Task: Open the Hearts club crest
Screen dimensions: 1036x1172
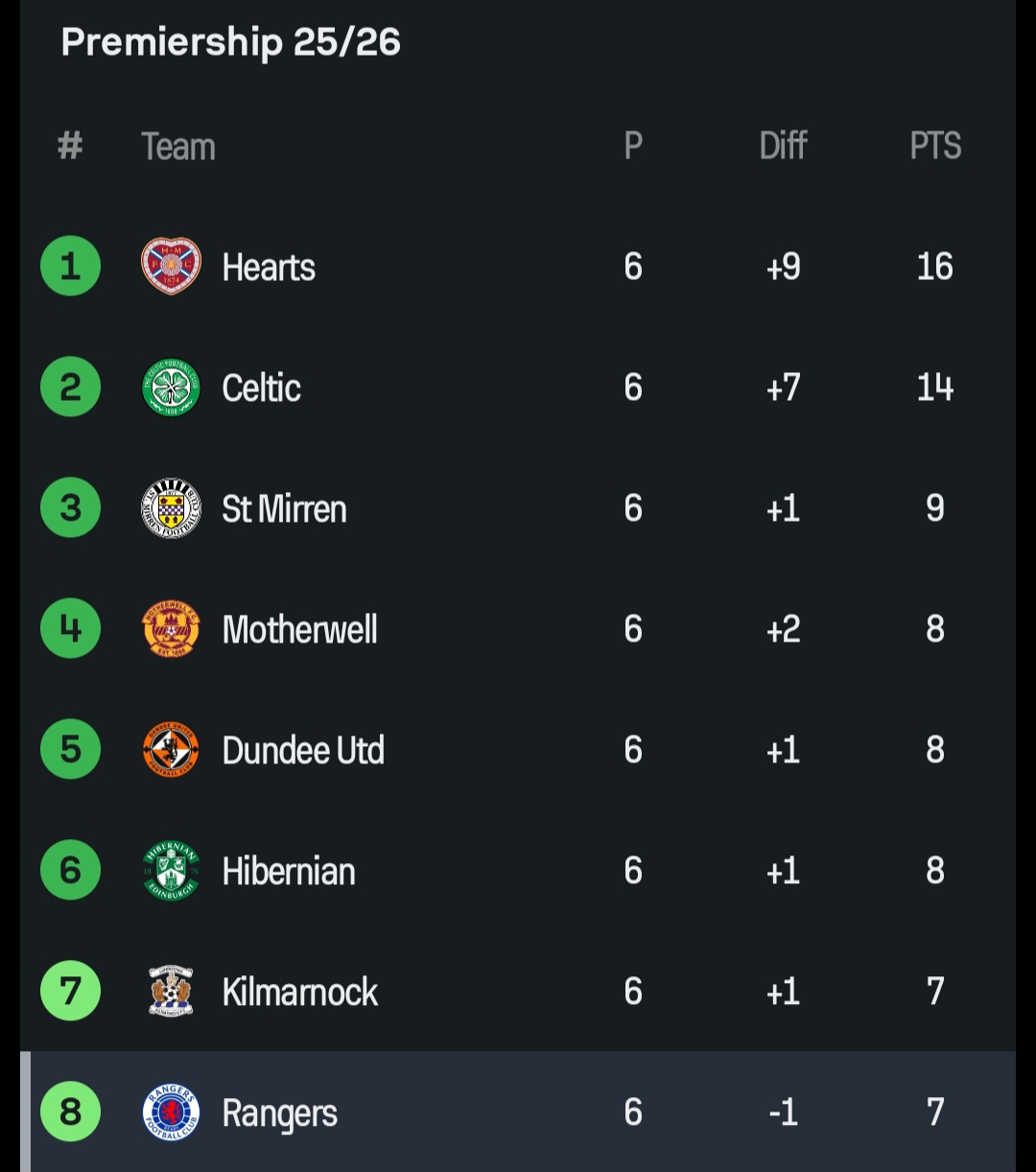Action: (x=171, y=266)
